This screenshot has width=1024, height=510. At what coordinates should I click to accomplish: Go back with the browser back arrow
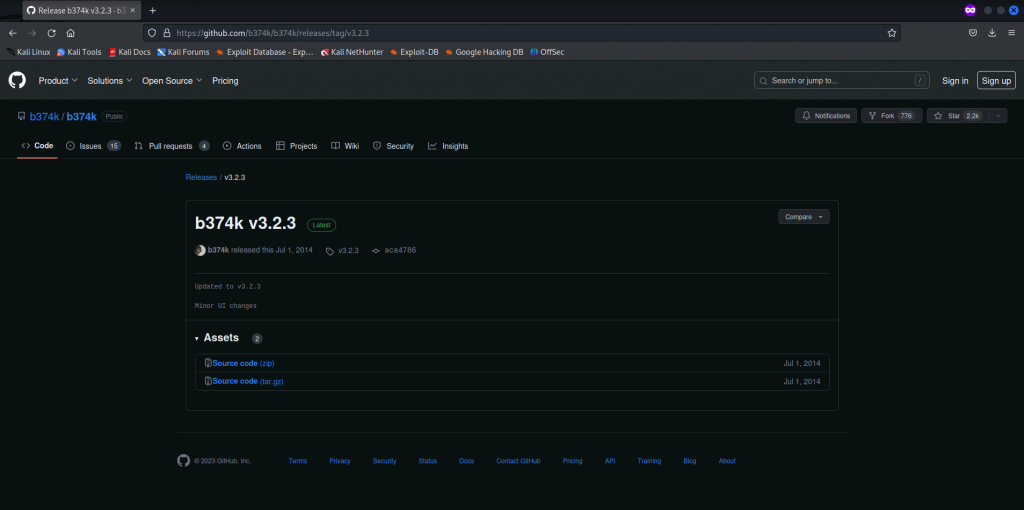tap(12, 33)
